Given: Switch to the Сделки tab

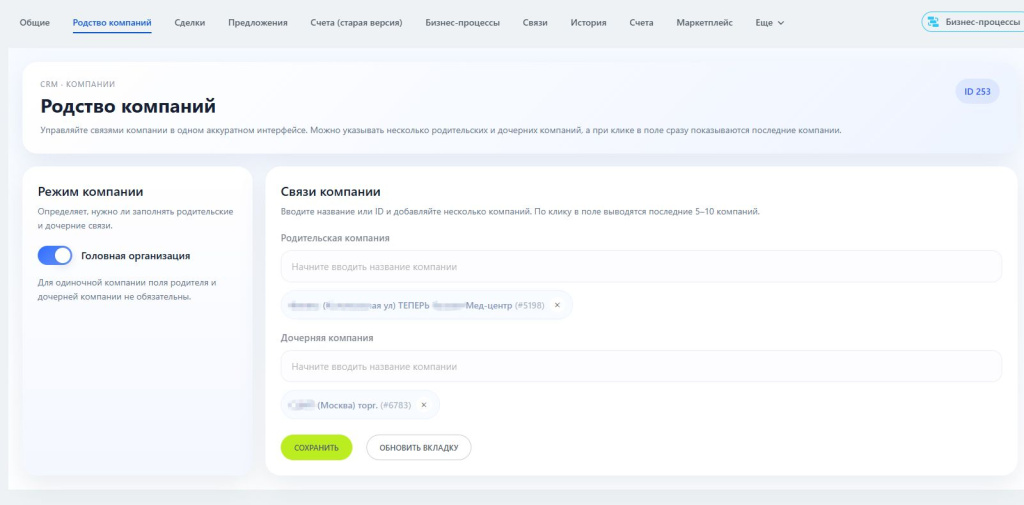Looking at the screenshot, I should (x=190, y=23).
